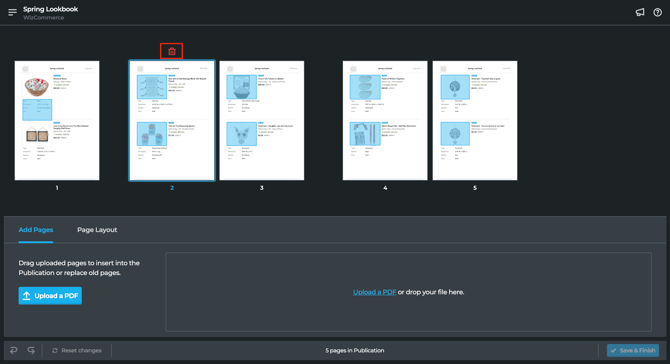This screenshot has height=364, width=670.
Task: Open the help question mark icon
Action: pyautogui.click(x=658, y=12)
